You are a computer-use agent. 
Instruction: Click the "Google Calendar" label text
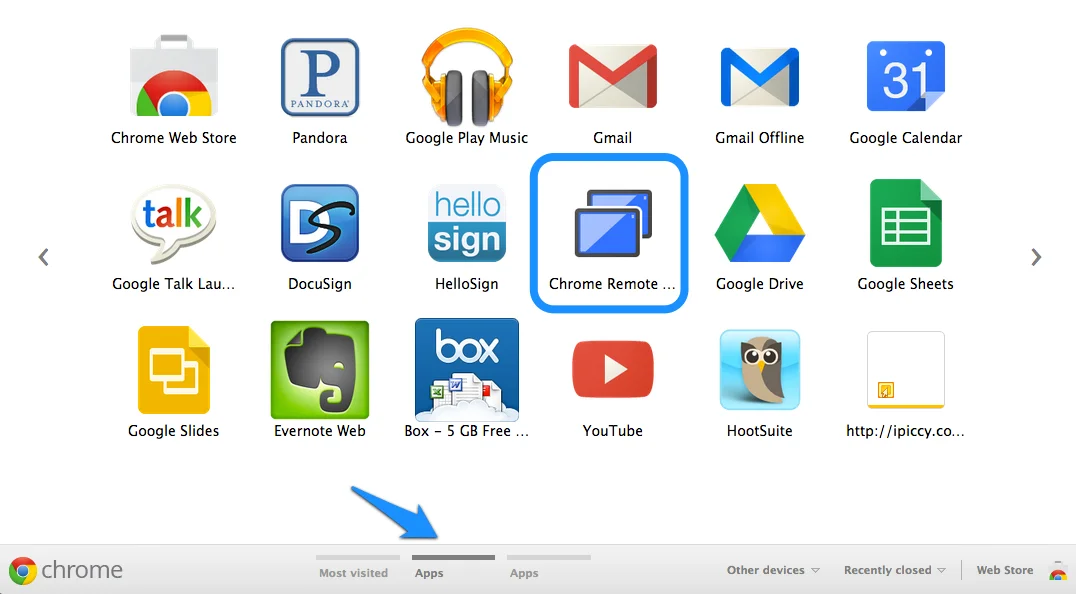(906, 138)
